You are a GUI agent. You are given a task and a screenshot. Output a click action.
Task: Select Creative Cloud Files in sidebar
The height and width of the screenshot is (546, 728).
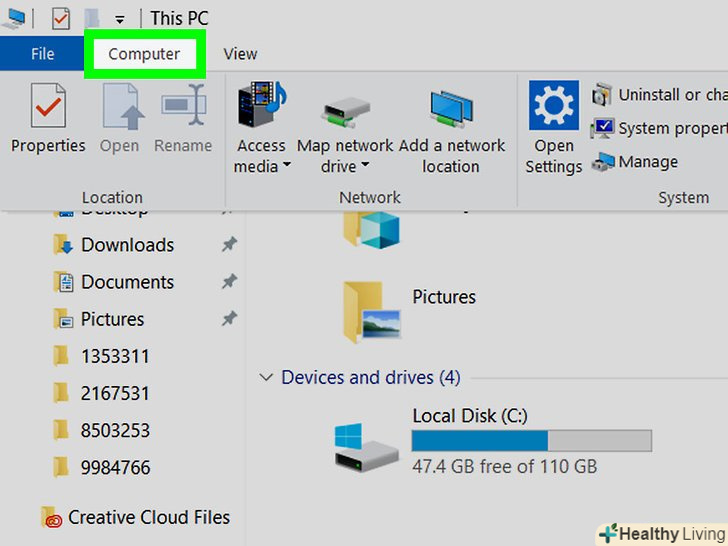(136, 517)
